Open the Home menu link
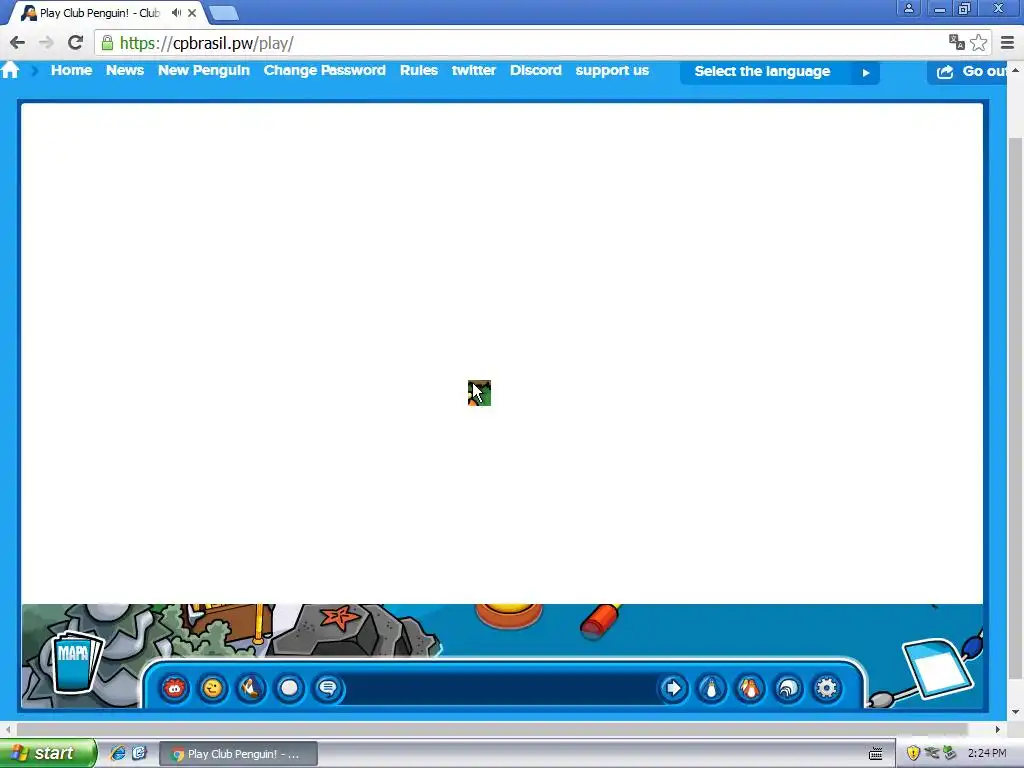This screenshot has height=768, width=1024. 71,70
